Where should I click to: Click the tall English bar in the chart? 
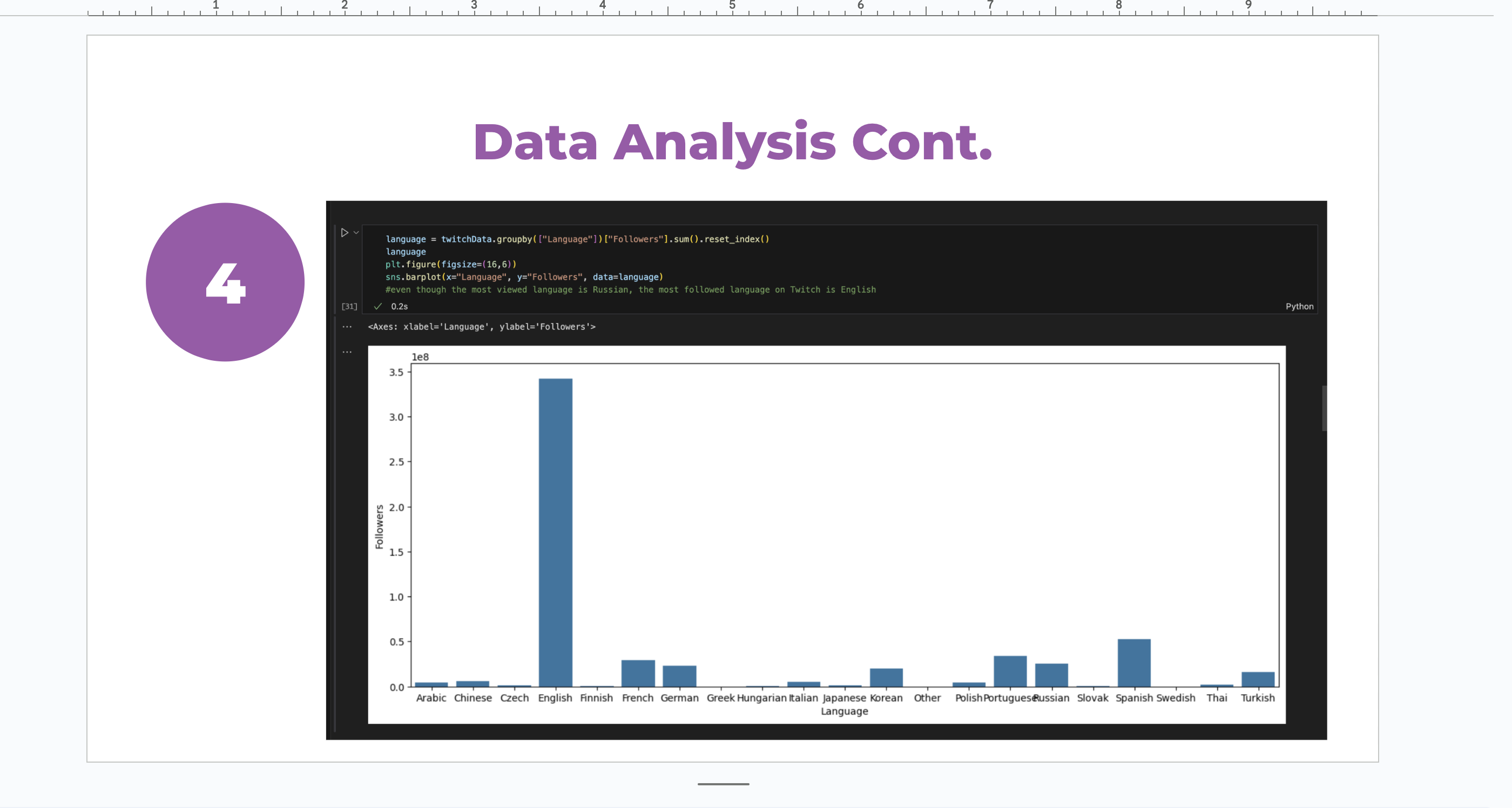coord(555,531)
